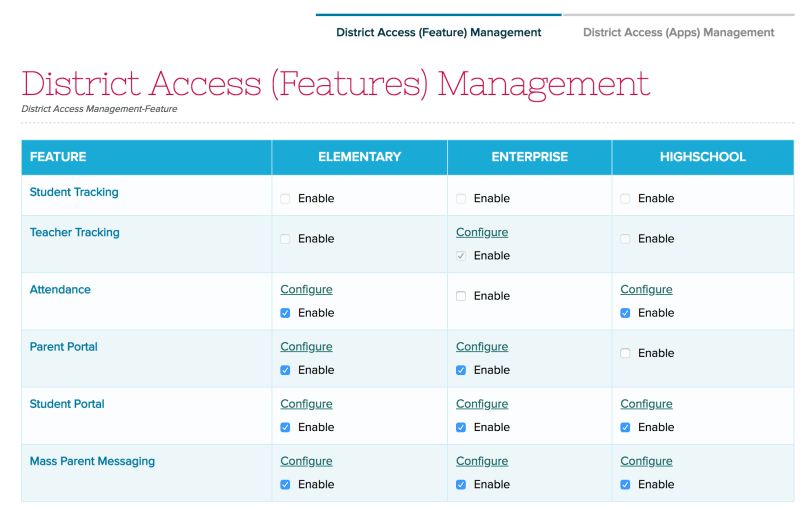Enable Student Tracking for Enterprise
This screenshot has width=809, height=510.
pyautogui.click(x=461, y=199)
